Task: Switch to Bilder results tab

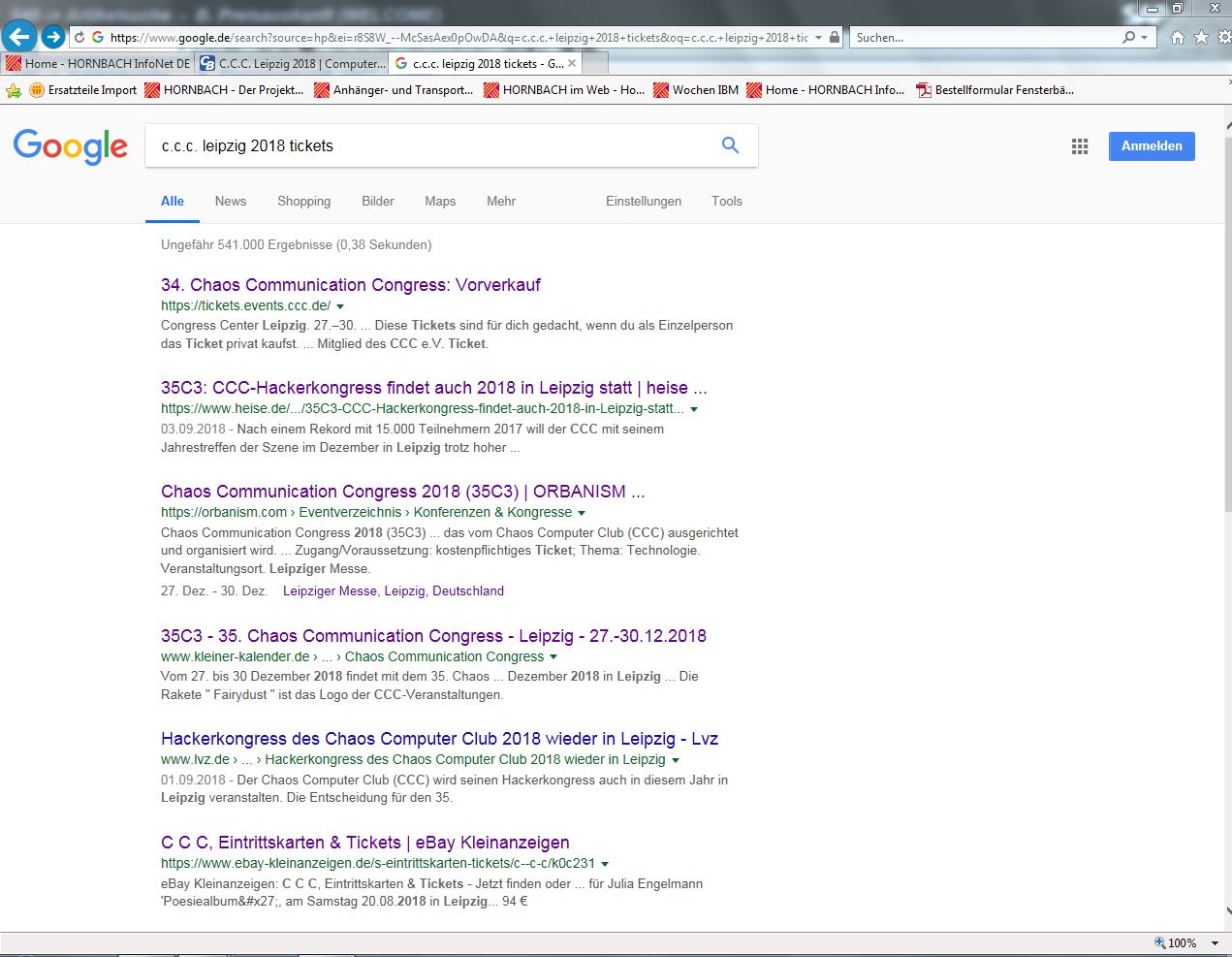Action: point(378,201)
